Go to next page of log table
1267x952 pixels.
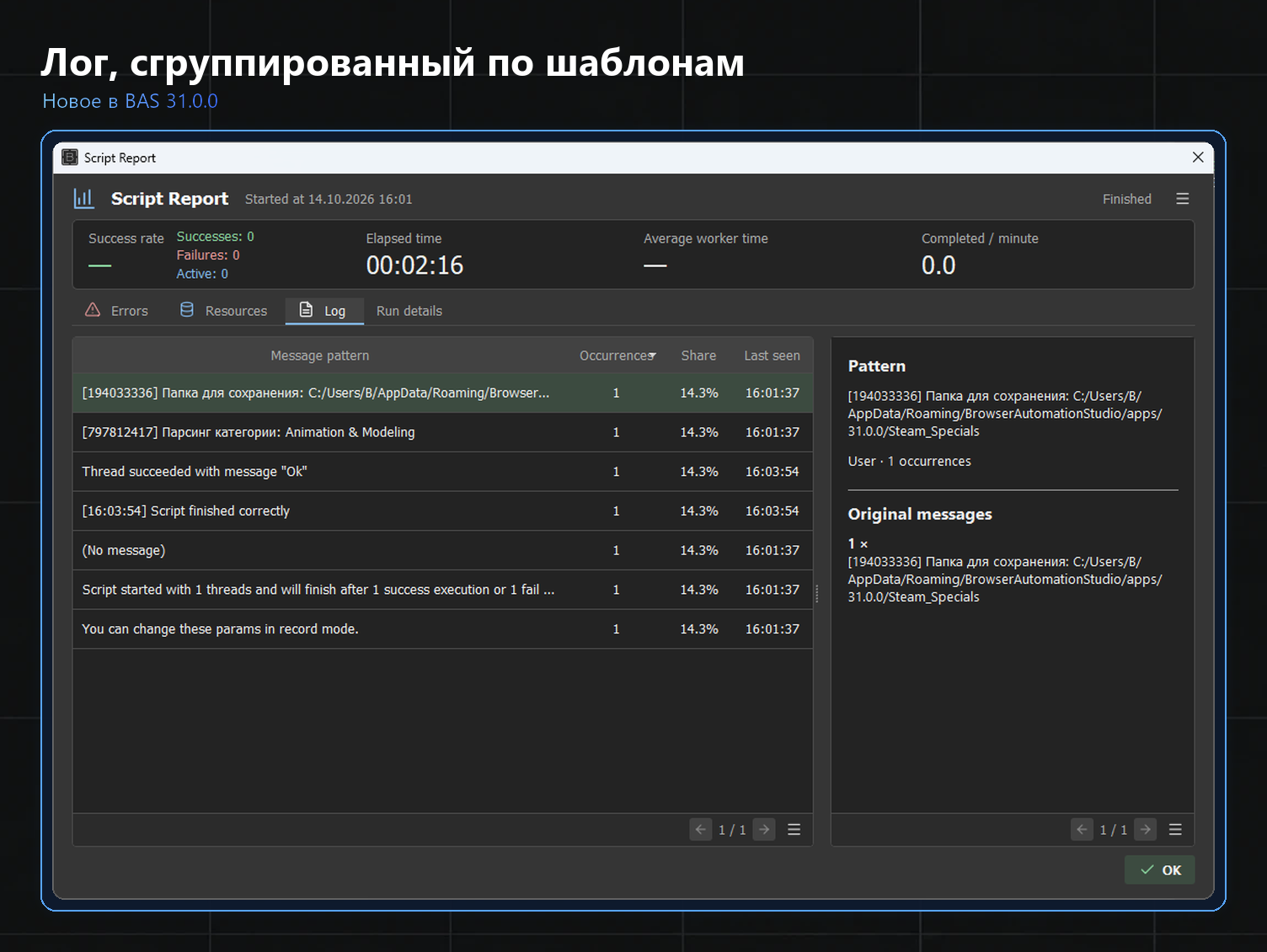[x=764, y=830]
